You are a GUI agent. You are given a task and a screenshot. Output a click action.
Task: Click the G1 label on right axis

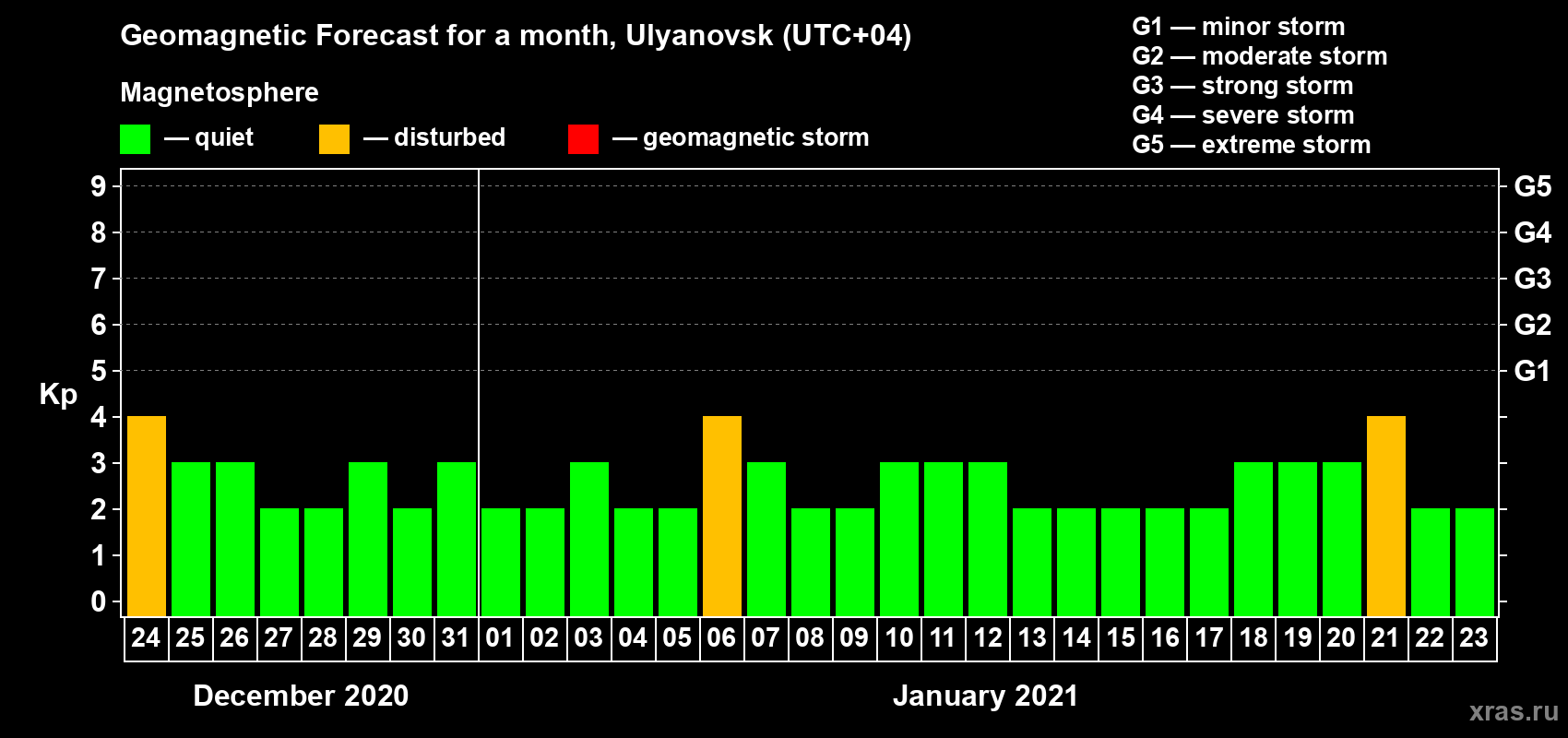click(x=1532, y=371)
